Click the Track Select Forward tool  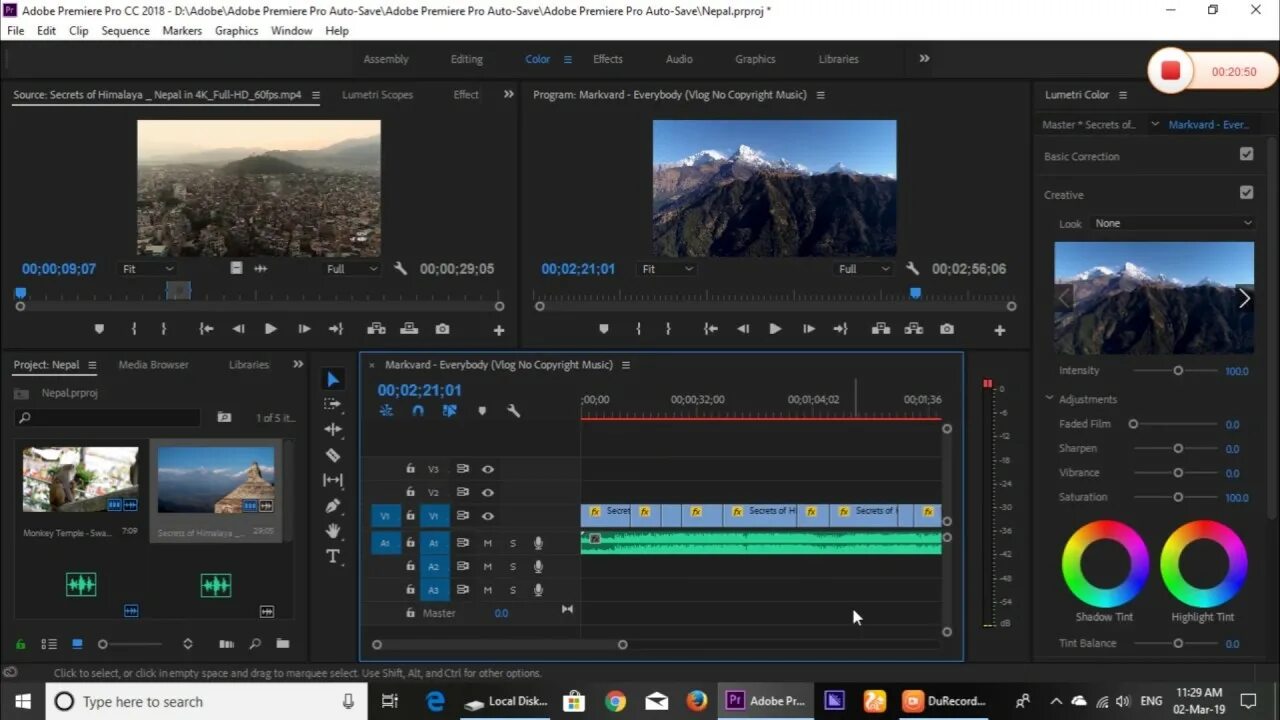[333, 404]
